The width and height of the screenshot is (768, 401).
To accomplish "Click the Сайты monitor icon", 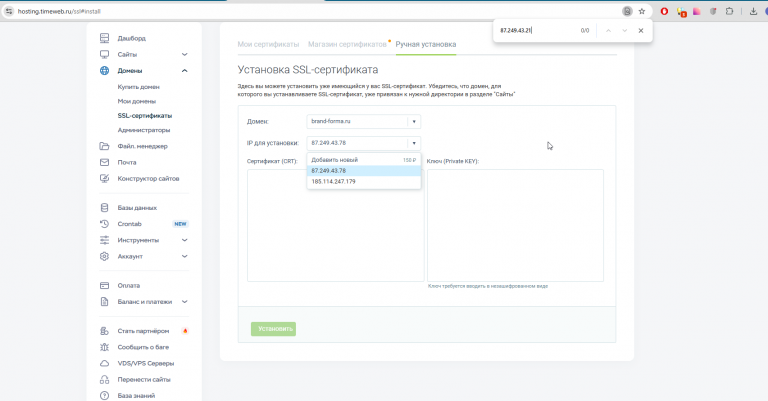I will 104,54.
